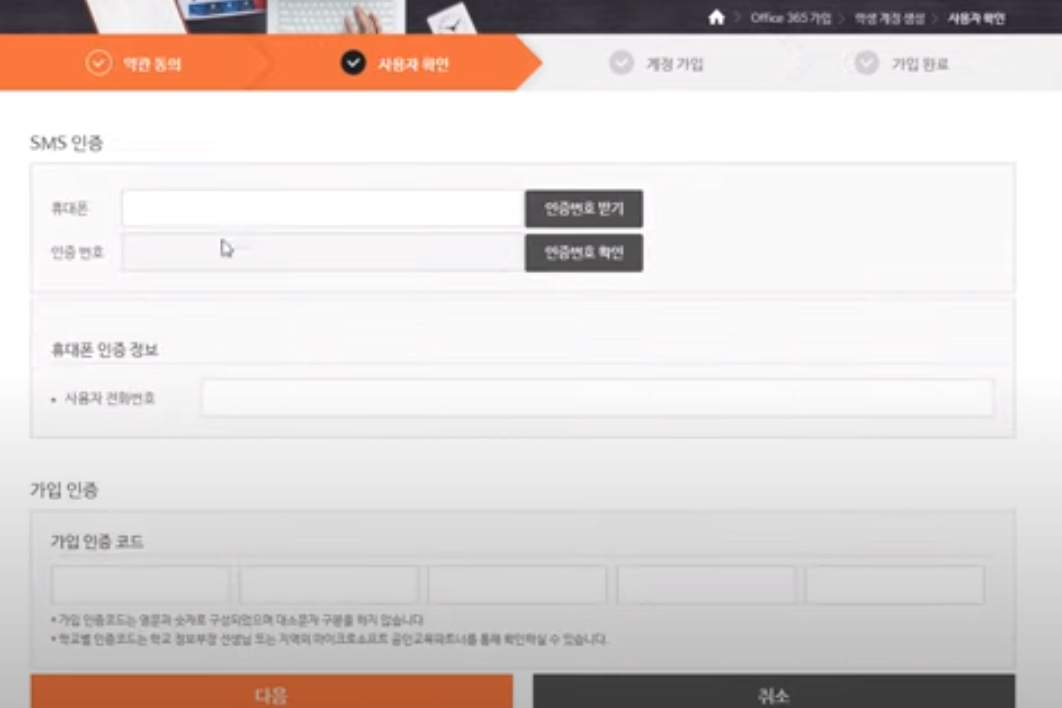Focus the 사용자 전화번호 input field
The image size is (1062, 708).
coord(597,397)
